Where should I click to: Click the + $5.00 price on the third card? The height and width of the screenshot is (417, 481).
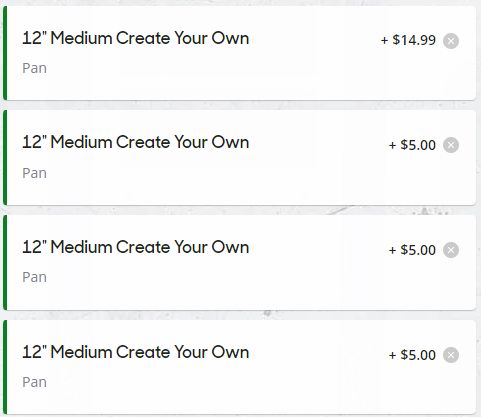point(412,250)
